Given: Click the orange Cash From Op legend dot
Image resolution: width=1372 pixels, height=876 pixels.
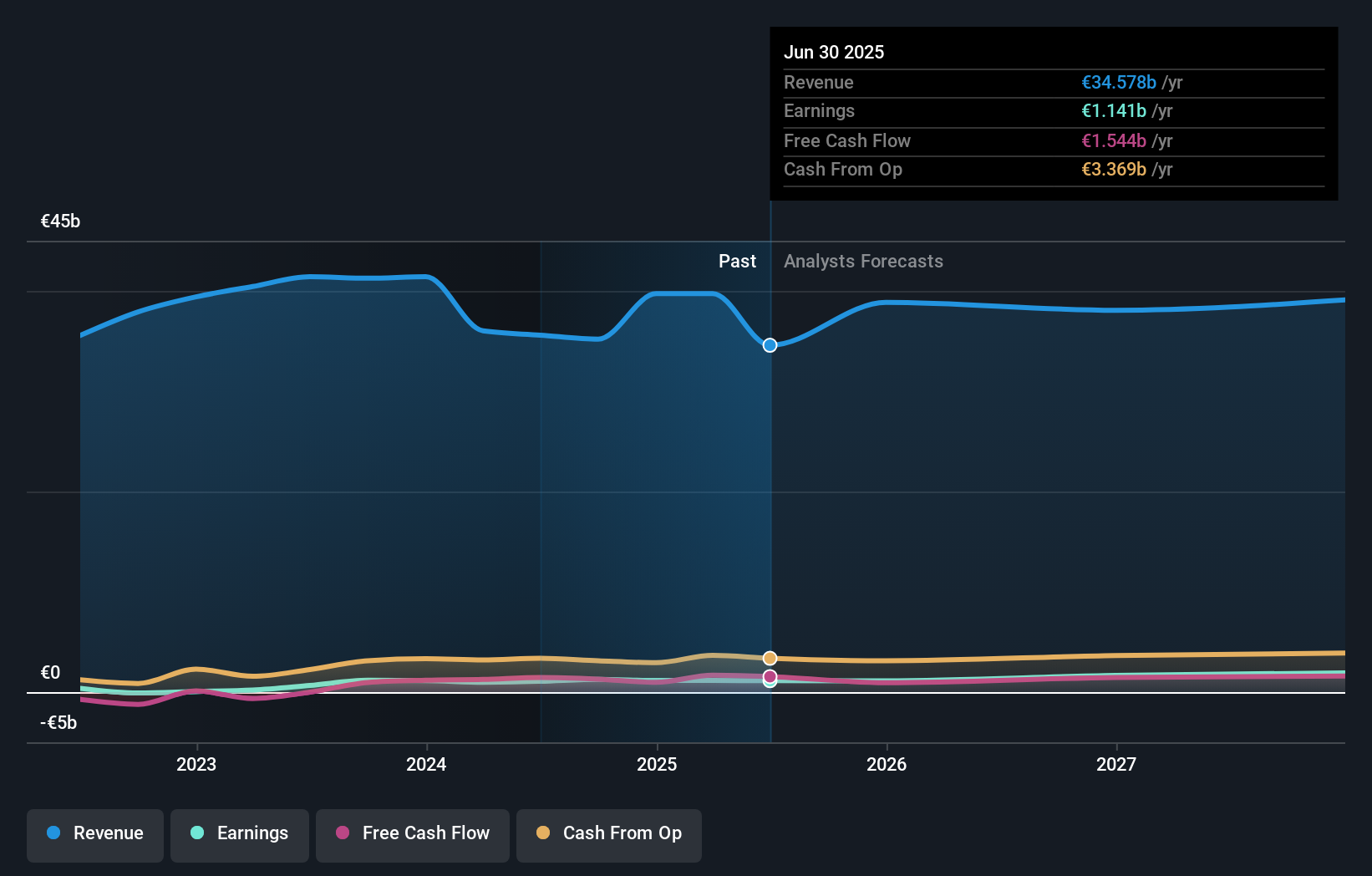Looking at the screenshot, I should pyautogui.click(x=543, y=833).
